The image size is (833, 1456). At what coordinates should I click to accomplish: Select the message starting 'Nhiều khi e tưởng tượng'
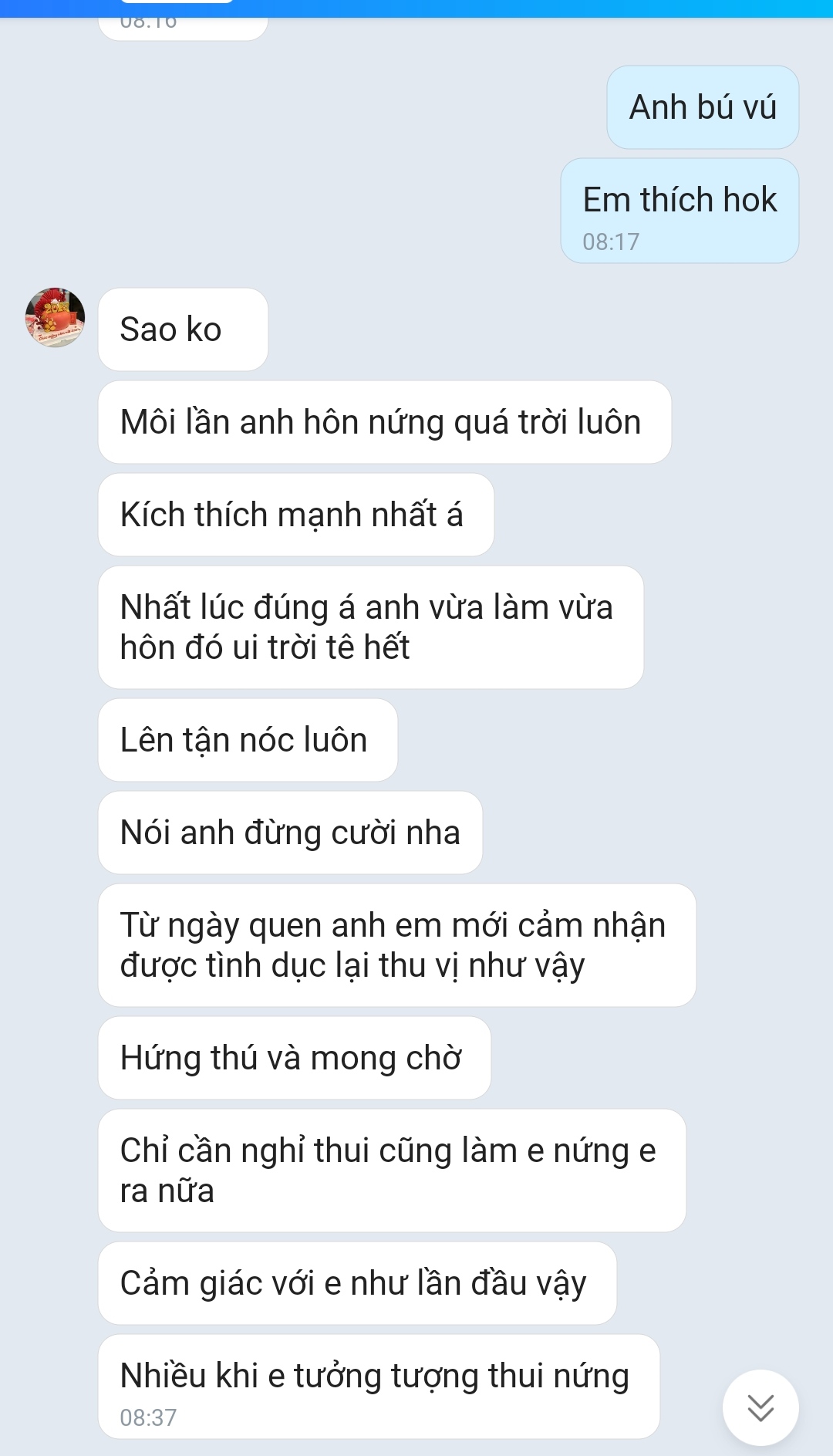(x=379, y=1387)
